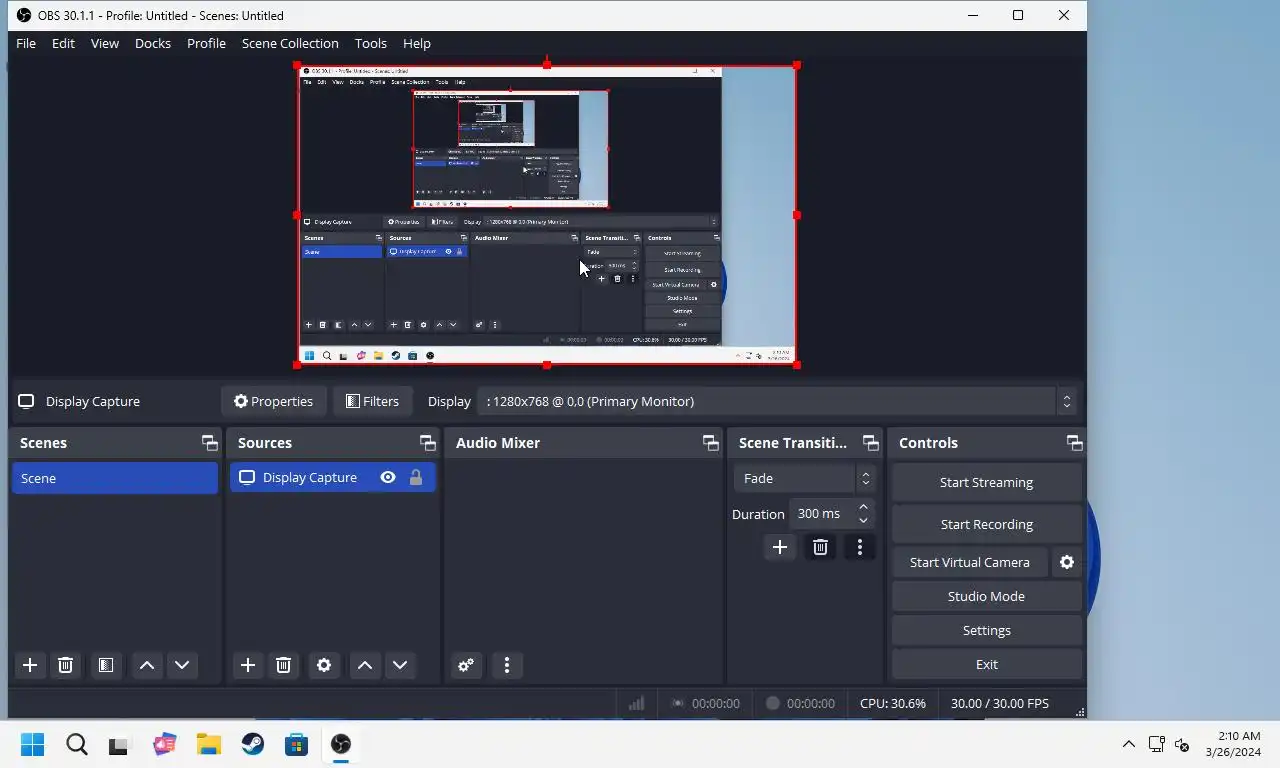Viewport: 1280px width, 768px height.
Task: Remove selected source trash icon
Action: pyautogui.click(x=283, y=665)
